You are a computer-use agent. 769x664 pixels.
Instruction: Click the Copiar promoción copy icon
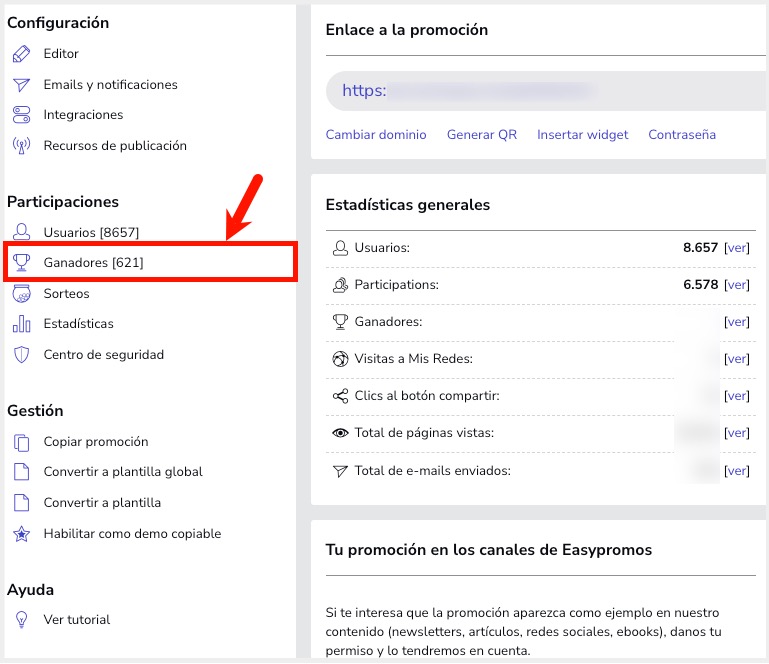coord(21,442)
